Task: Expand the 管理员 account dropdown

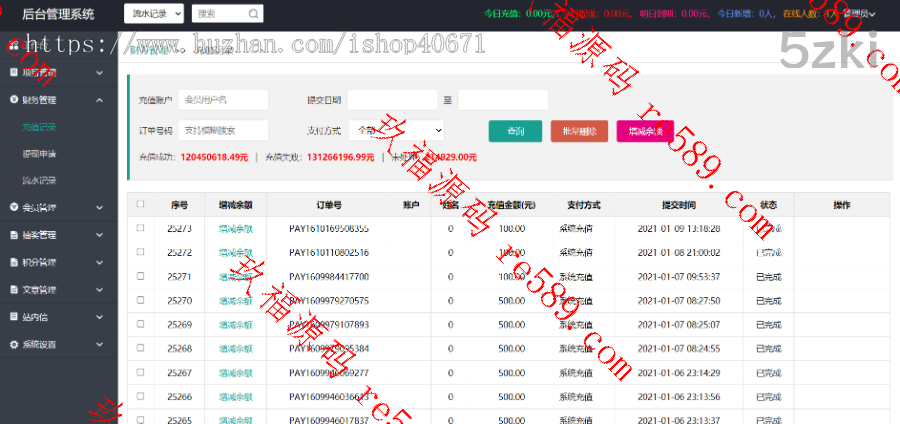Action: tap(860, 14)
